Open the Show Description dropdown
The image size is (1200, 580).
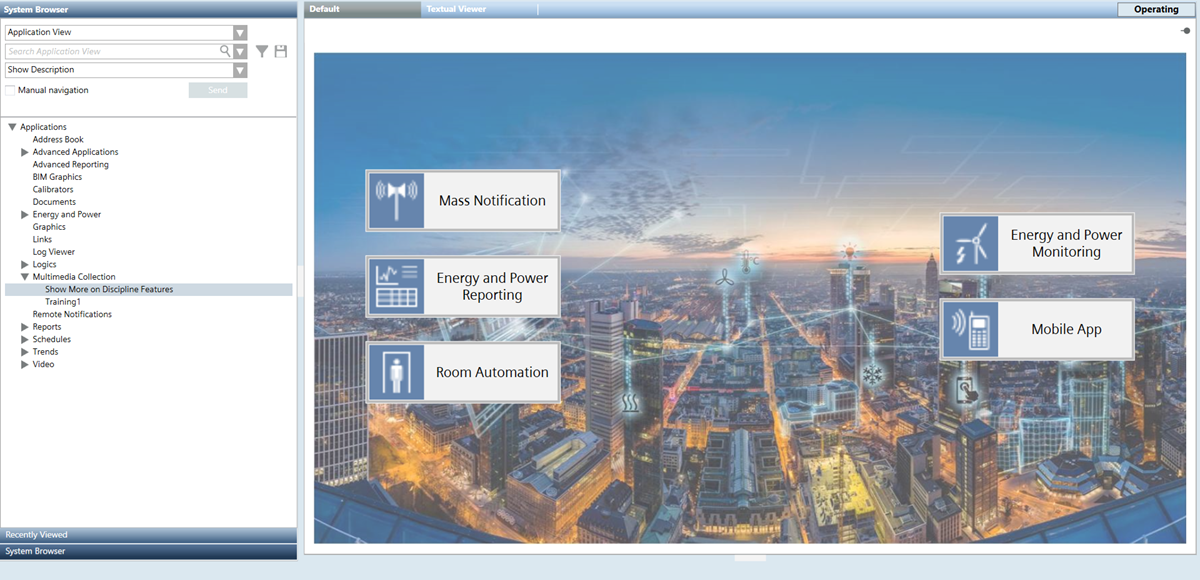[x=240, y=70]
